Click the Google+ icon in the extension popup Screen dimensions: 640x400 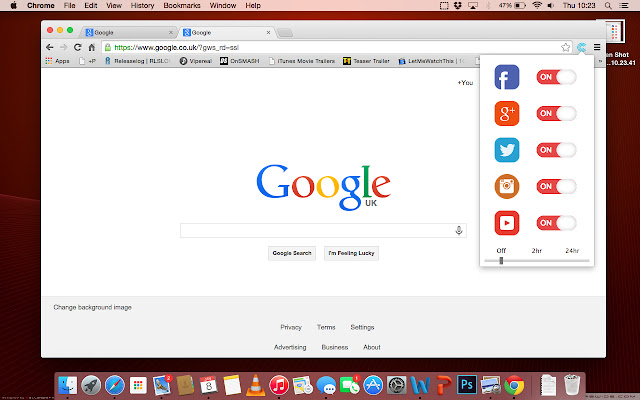507,113
